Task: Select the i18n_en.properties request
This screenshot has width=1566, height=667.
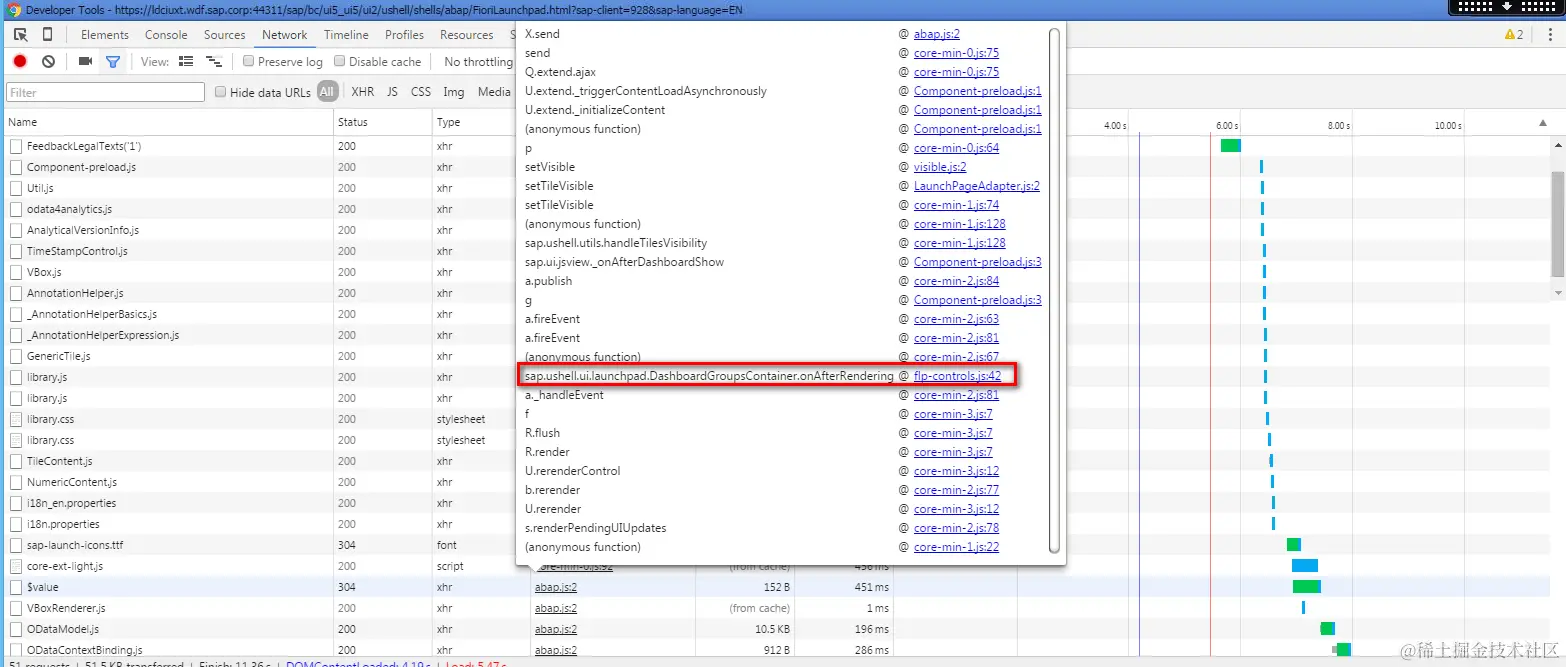Action: point(71,503)
